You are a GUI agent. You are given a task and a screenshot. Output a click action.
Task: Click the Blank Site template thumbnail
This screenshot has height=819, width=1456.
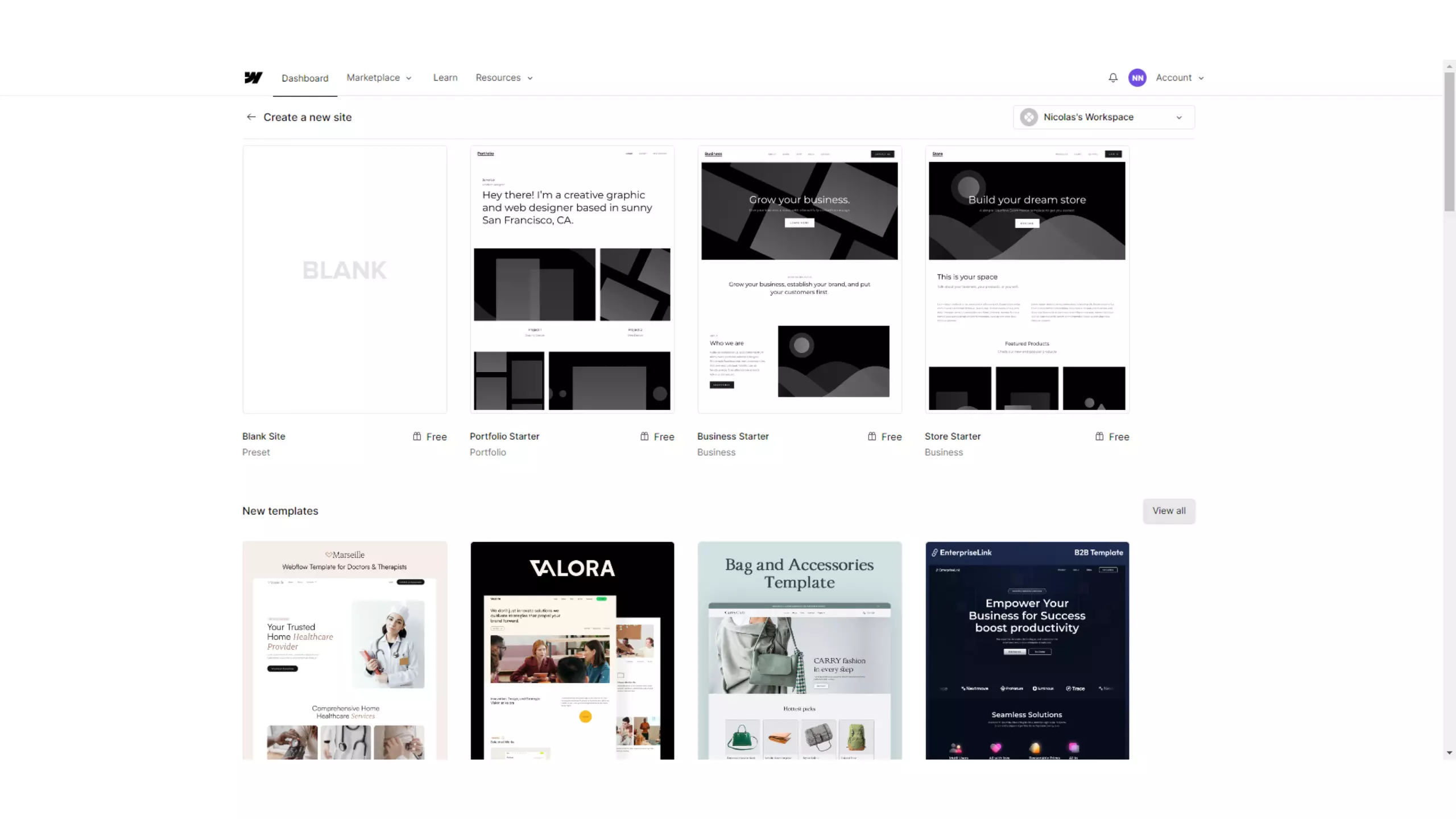tap(344, 279)
